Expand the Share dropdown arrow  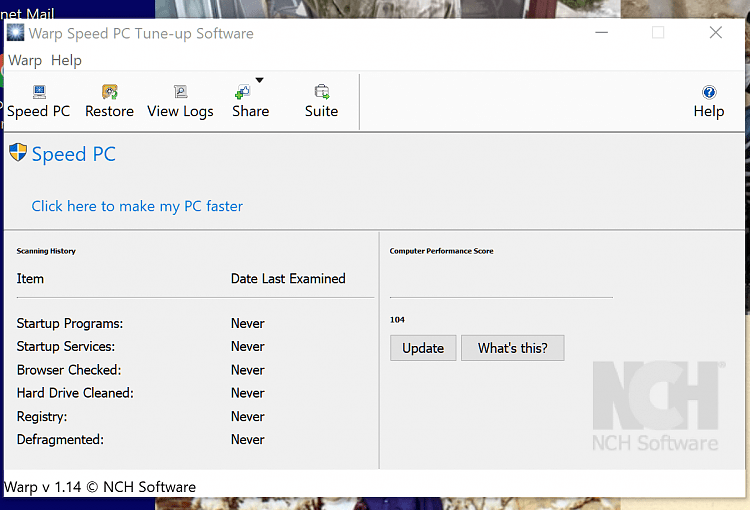259,80
